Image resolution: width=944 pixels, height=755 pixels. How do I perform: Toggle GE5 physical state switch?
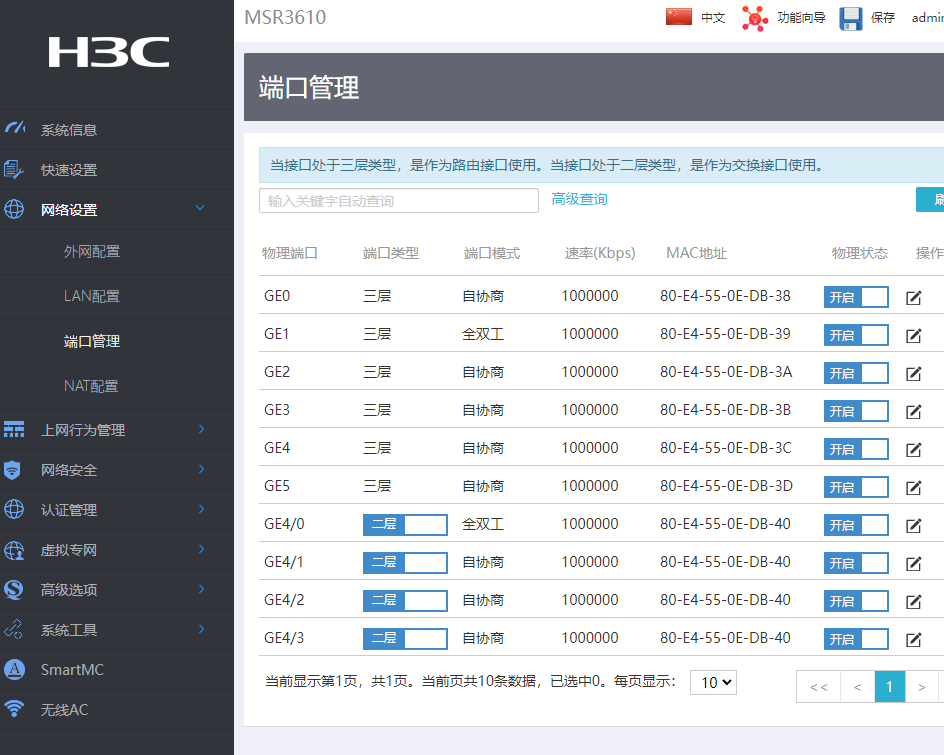coord(856,486)
